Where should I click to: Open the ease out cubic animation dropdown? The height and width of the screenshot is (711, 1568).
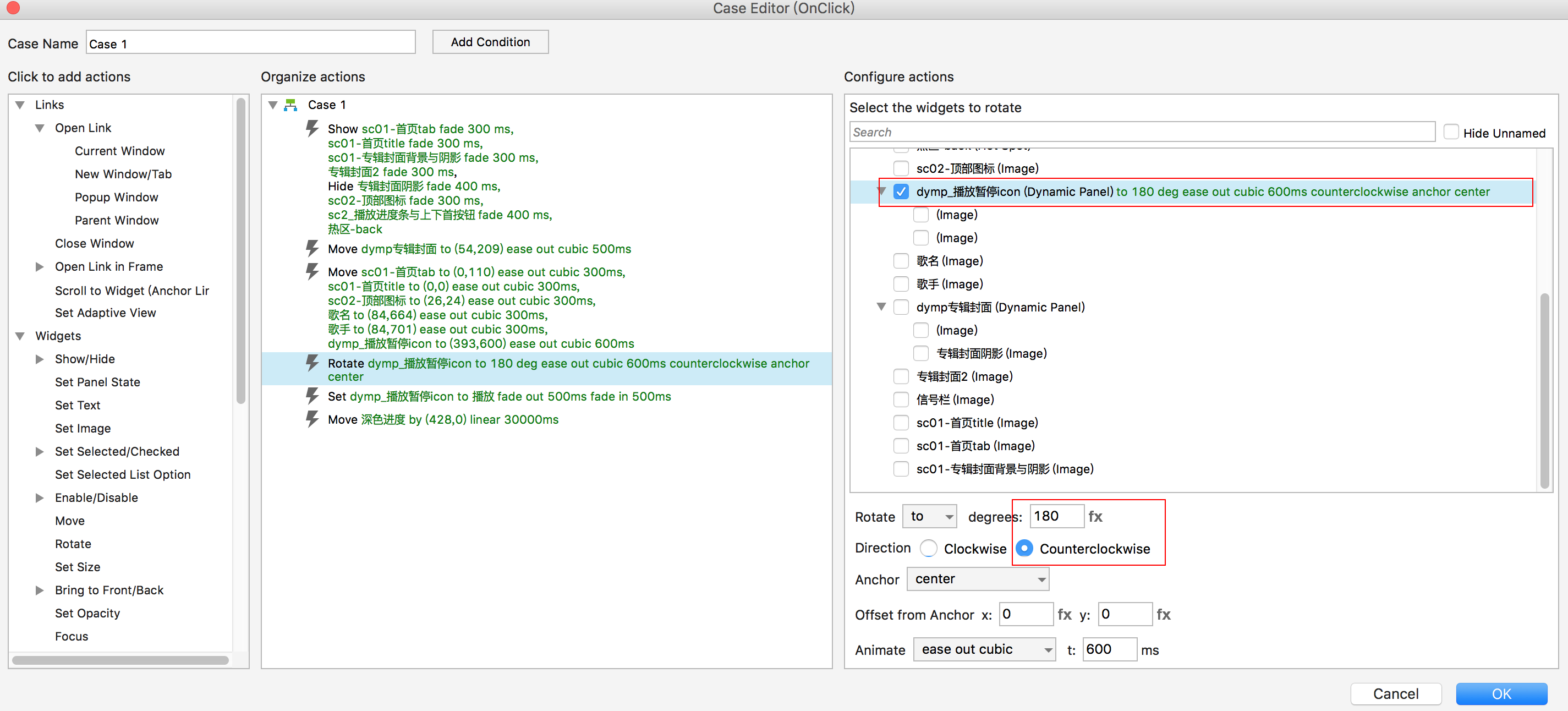pos(984,649)
